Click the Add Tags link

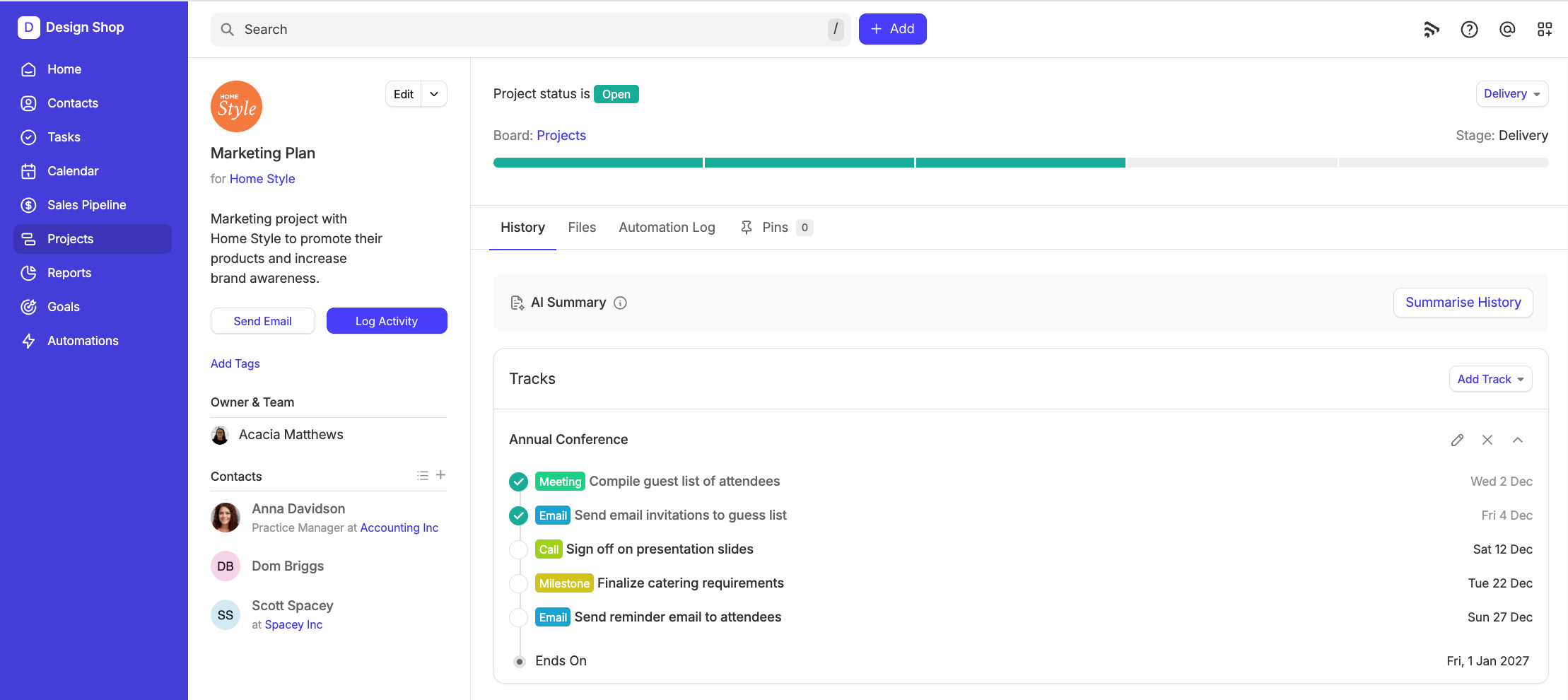point(235,363)
